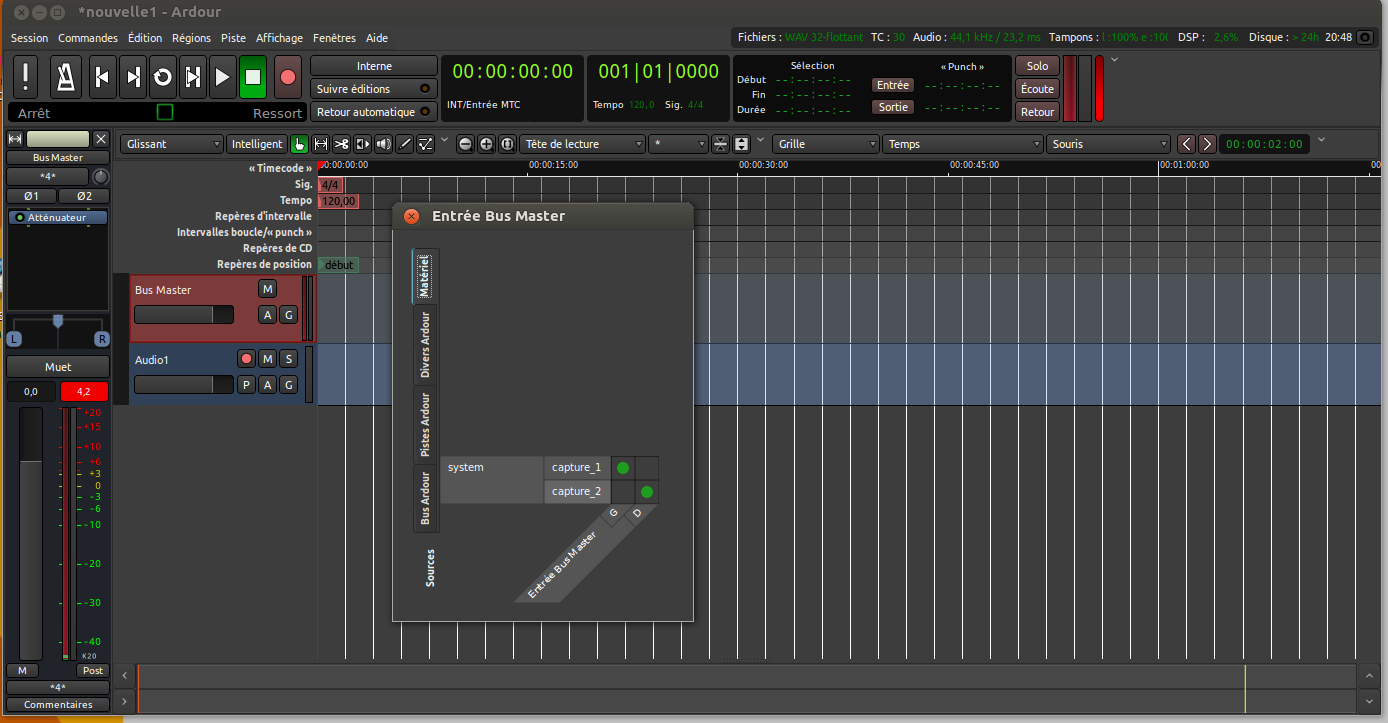1388x723 pixels.
Task: Choose the audition speaker tool
Action: click(x=384, y=144)
